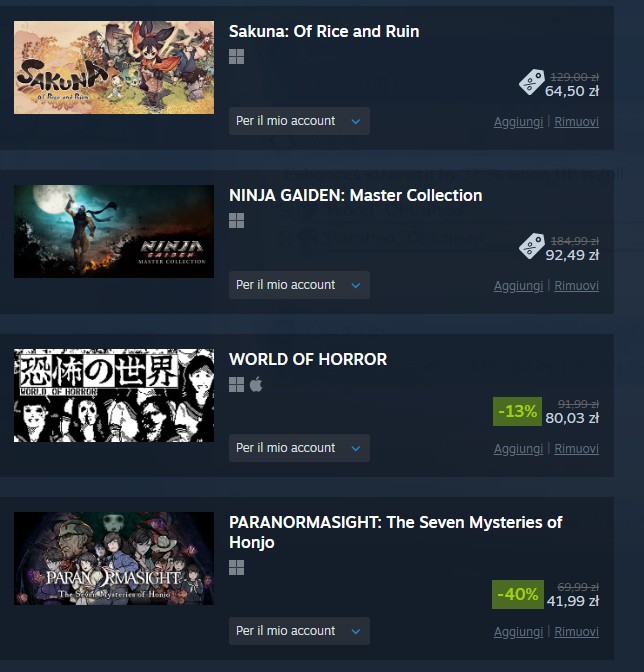This screenshot has width=644, height=672.
Task: Click Aggiungi link for Sakuna
Action: click(x=518, y=122)
